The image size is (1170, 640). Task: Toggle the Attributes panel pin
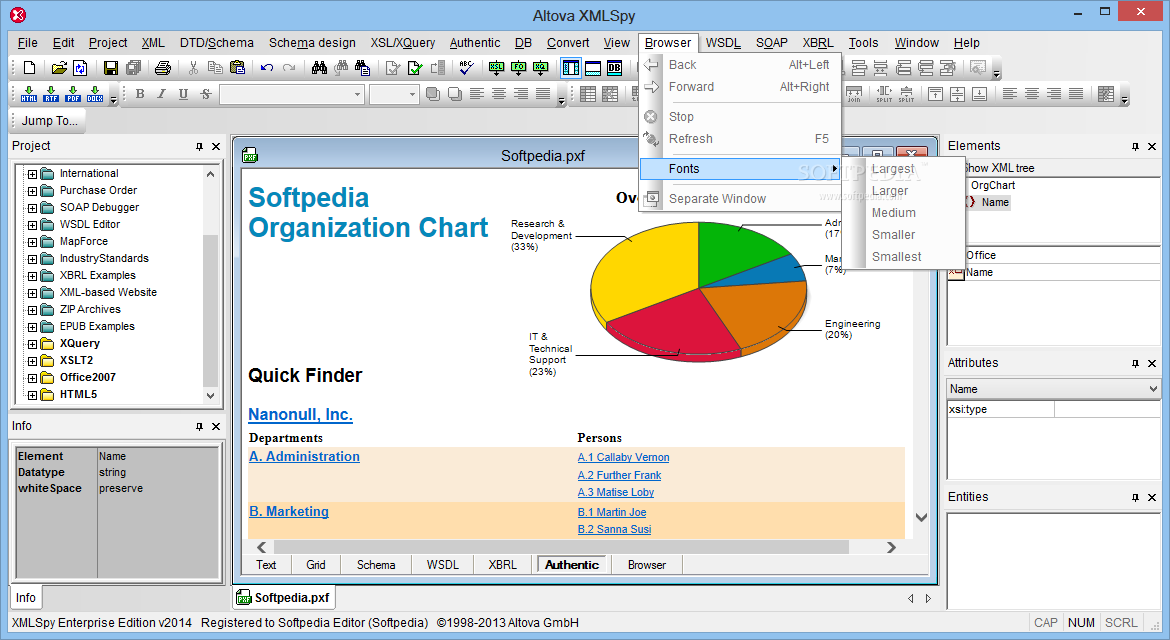1135,363
